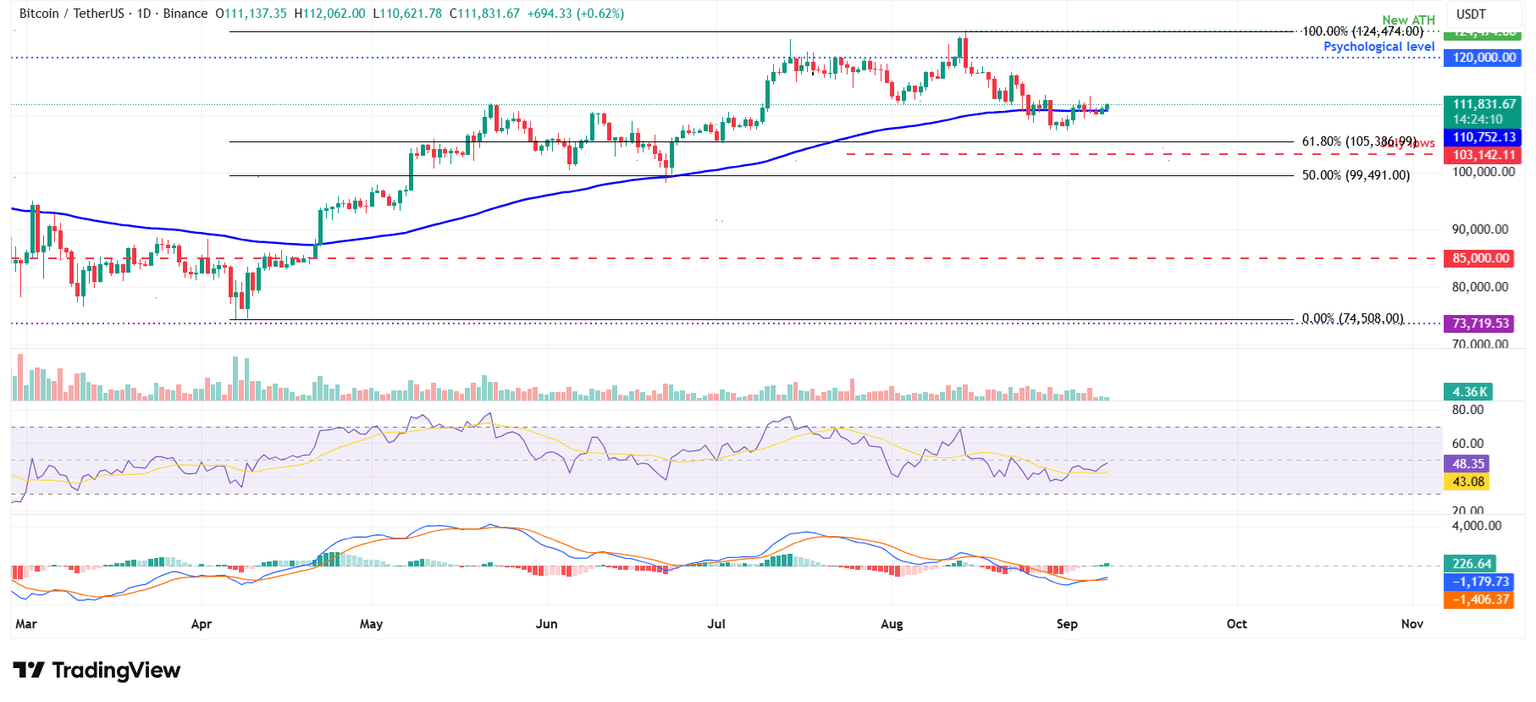The height and width of the screenshot is (702, 1536).
Task: Click the RSI moving average 43.08 label
Action: (x=1468, y=481)
